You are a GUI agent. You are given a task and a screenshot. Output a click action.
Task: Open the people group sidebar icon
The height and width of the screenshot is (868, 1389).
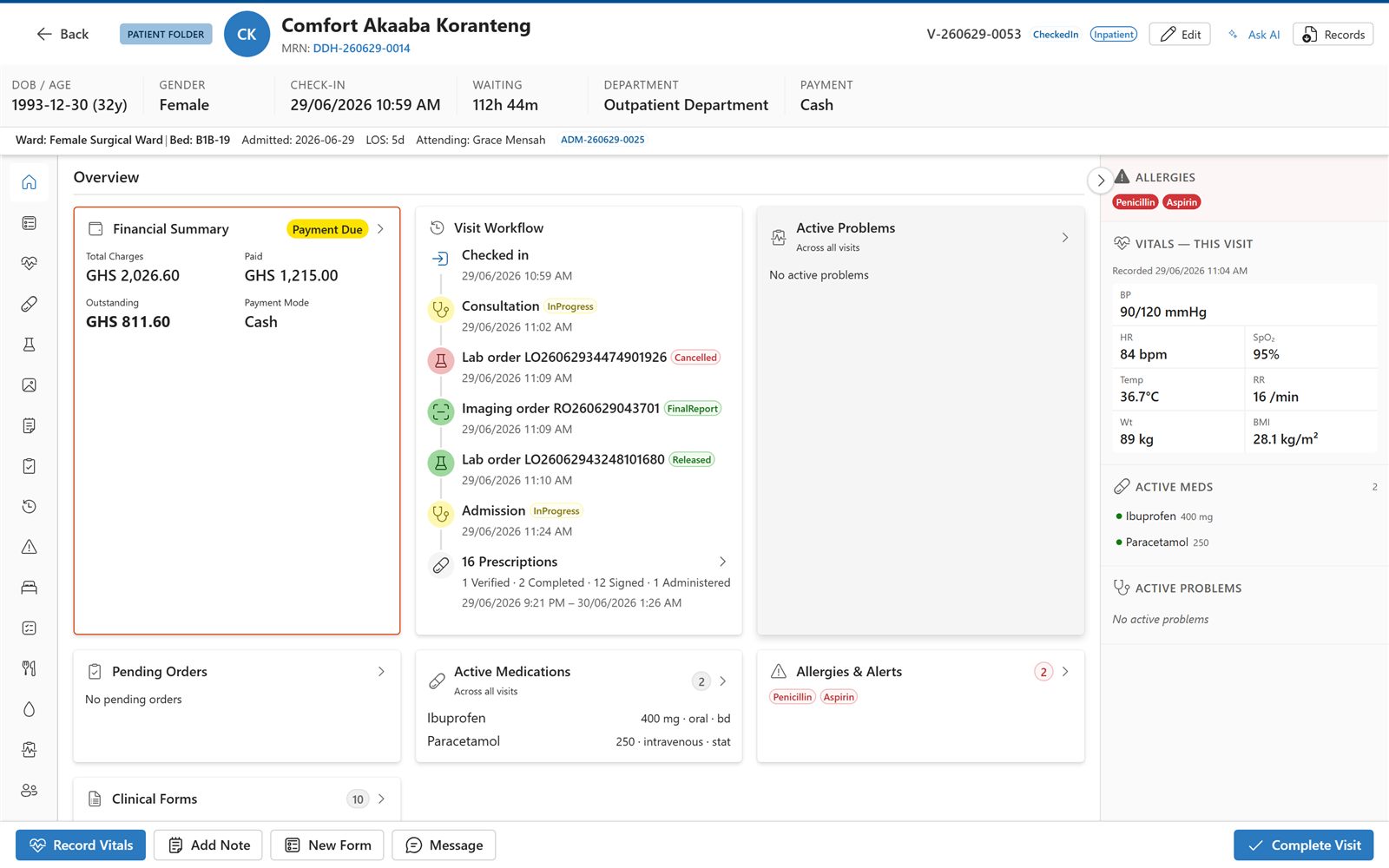coord(29,790)
